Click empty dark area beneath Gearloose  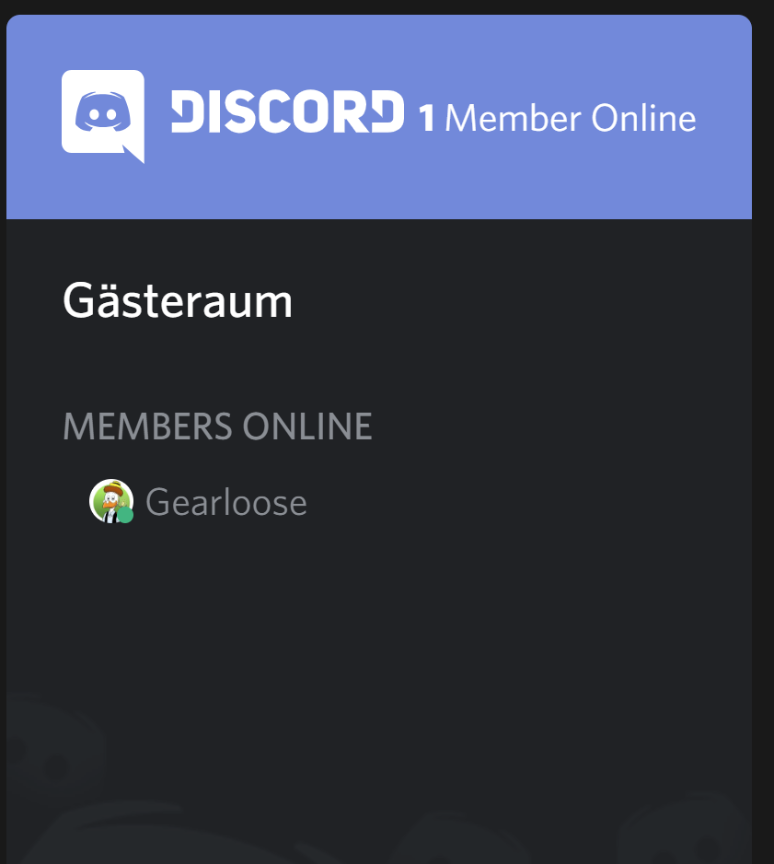pyautogui.click(x=379, y=606)
